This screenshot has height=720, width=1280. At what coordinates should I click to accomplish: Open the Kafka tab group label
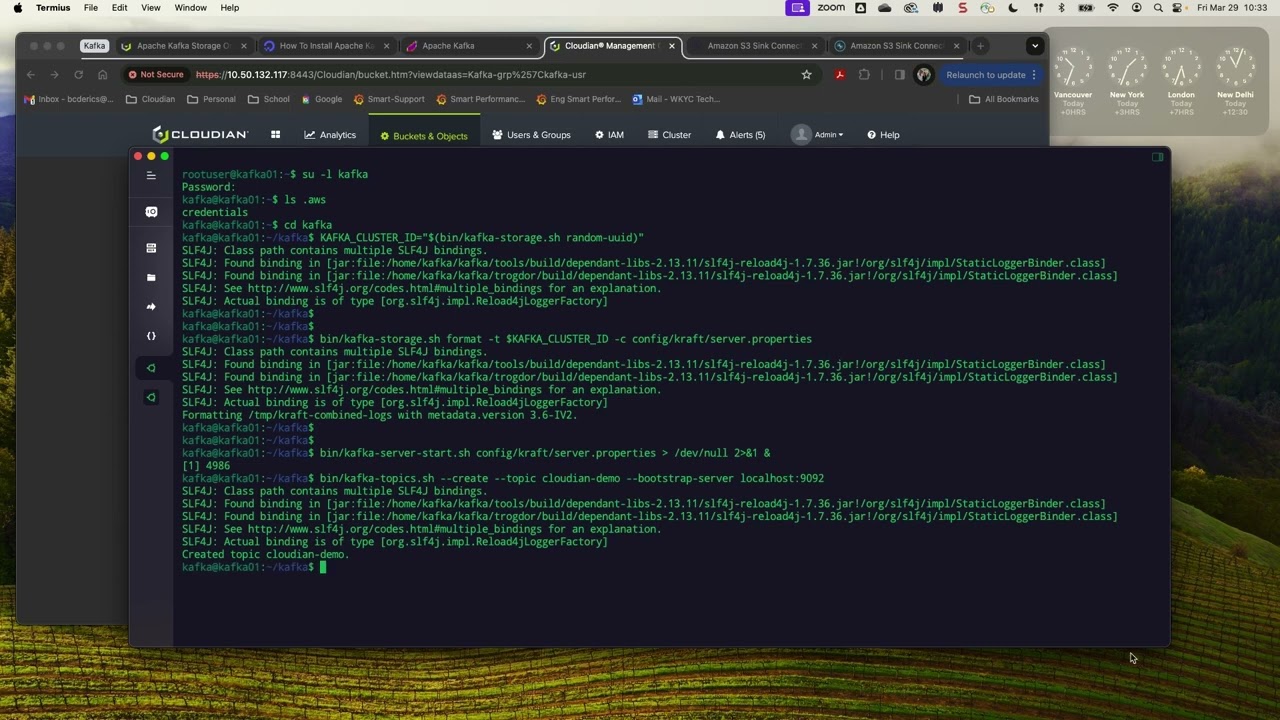(94, 46)
